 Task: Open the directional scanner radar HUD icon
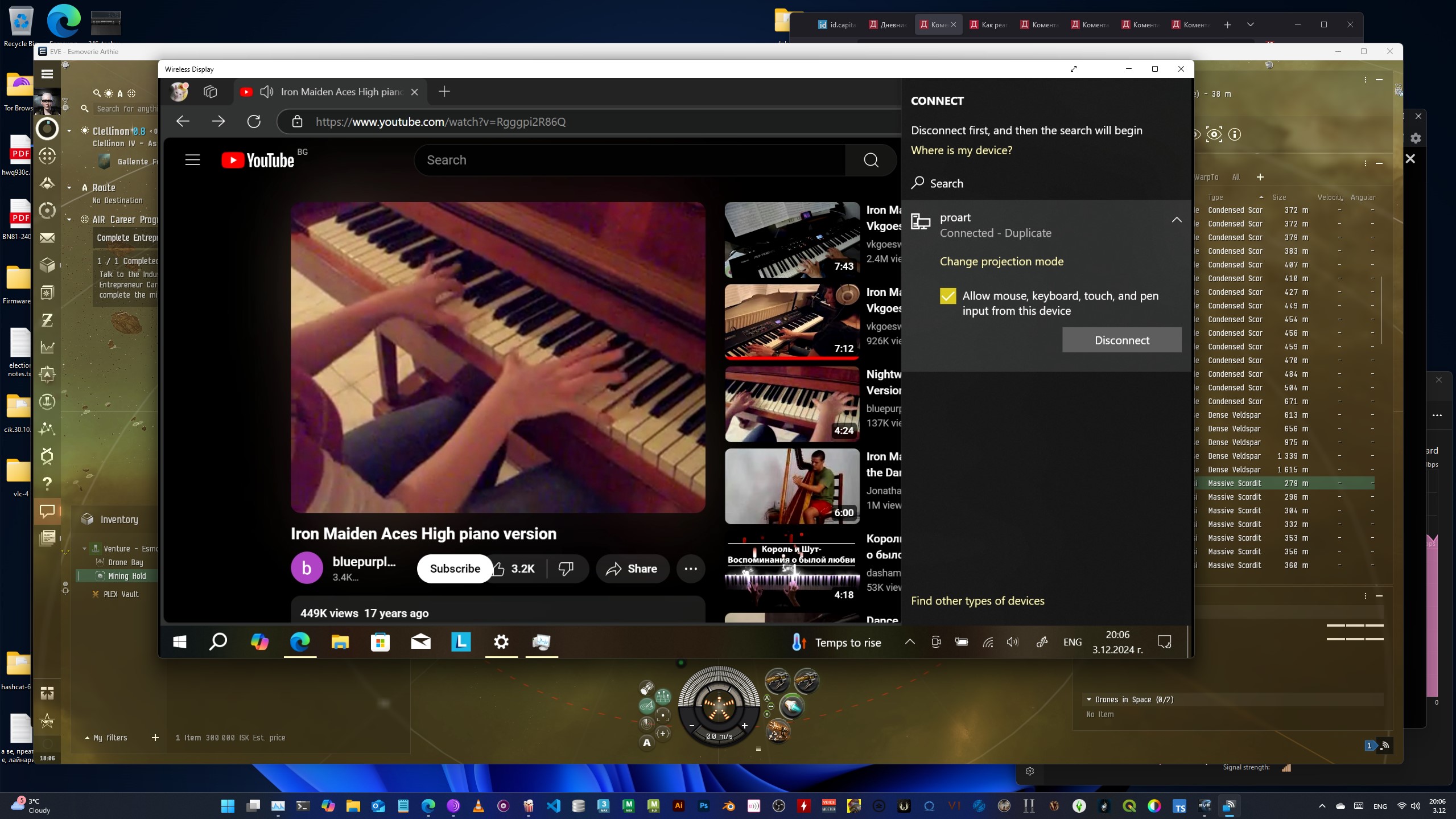click(x=646, y=723)
